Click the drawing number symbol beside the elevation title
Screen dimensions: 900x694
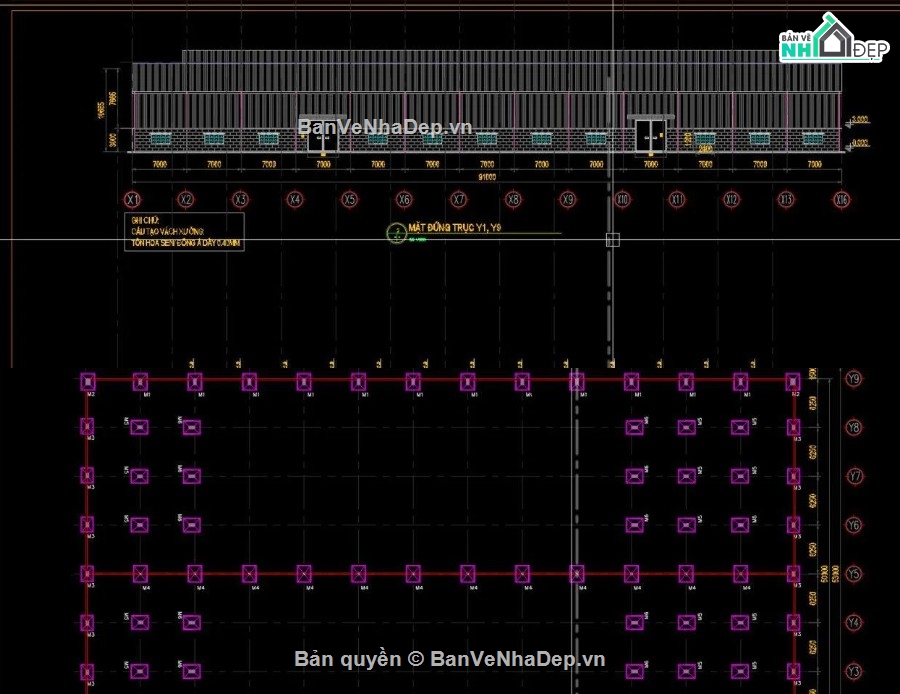click(x=396, y=233)
